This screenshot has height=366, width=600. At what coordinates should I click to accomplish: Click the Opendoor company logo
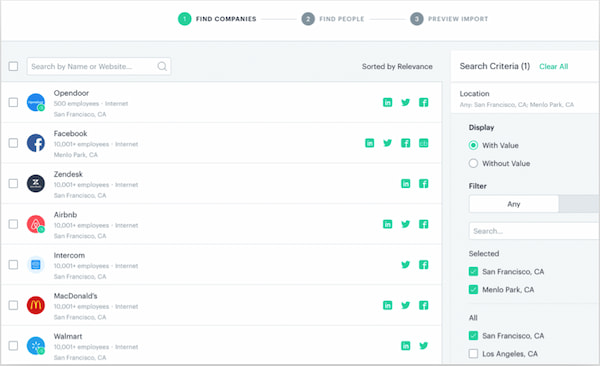click(36, 102)
